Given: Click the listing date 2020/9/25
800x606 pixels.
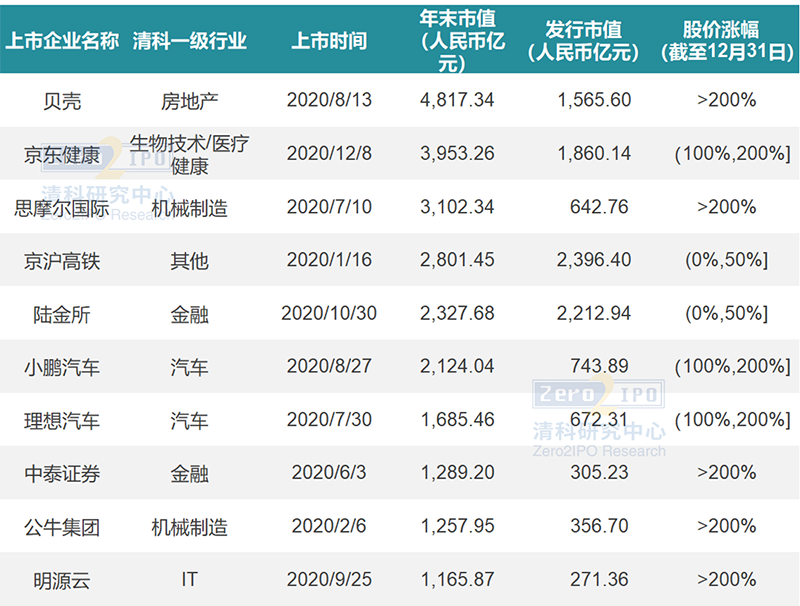Looking at the screenshot, I should [x=329, y=579].
